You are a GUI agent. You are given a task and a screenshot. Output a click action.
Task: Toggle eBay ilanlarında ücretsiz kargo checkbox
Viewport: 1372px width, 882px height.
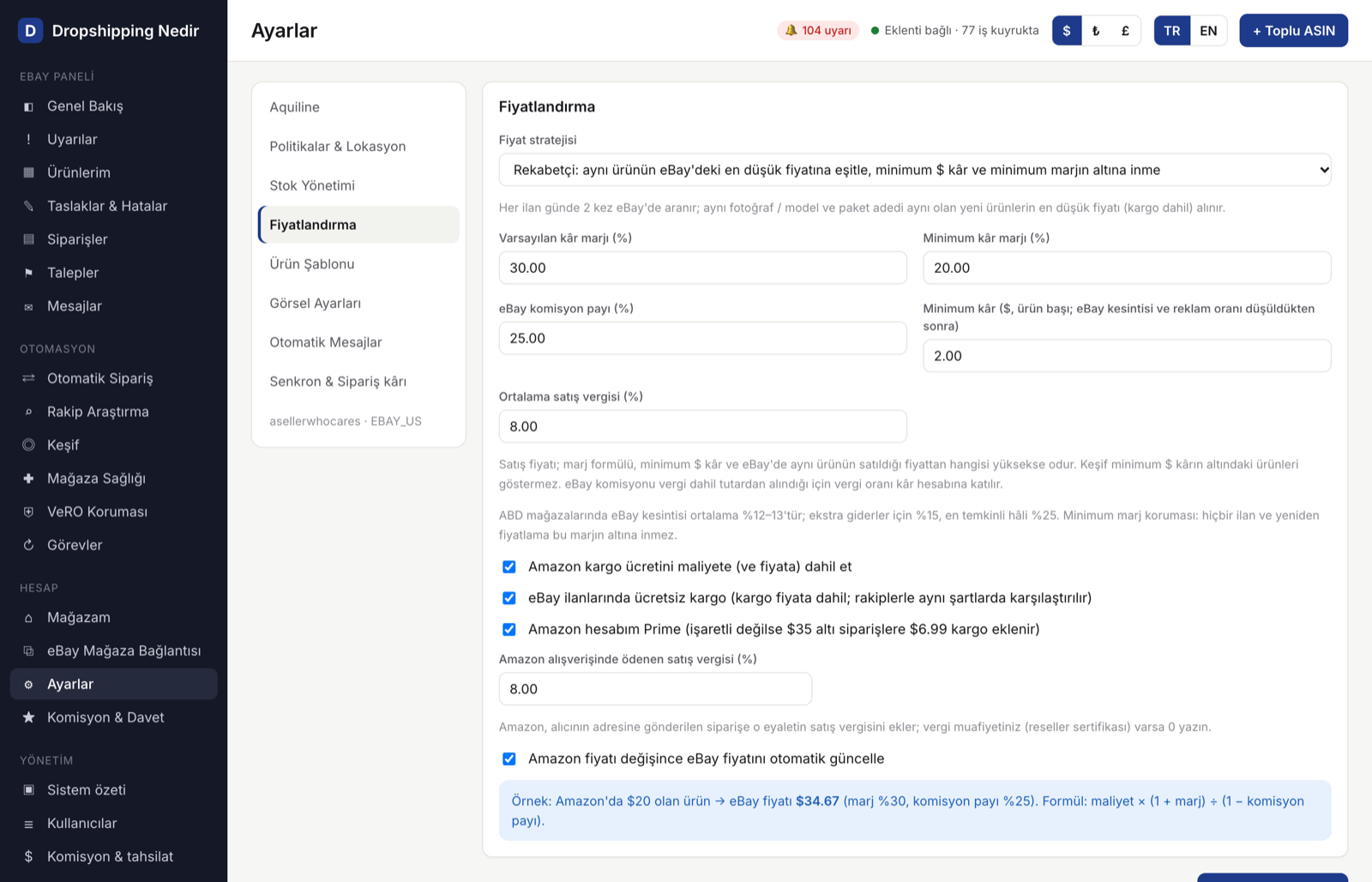tap(509, 598)
